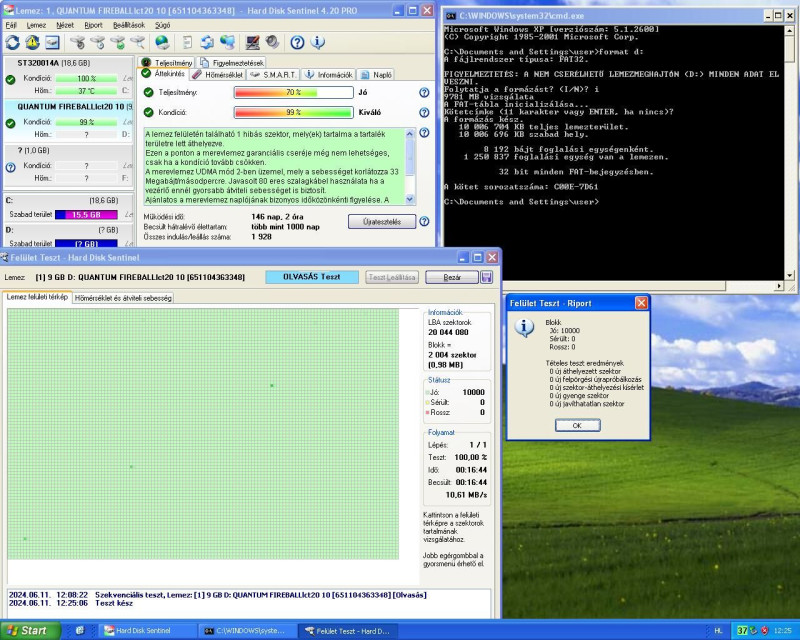The width and height of the screenshot is (800, 640).
Task: Select the Teljesítmény top tab
Action: (x=167, y=63)
